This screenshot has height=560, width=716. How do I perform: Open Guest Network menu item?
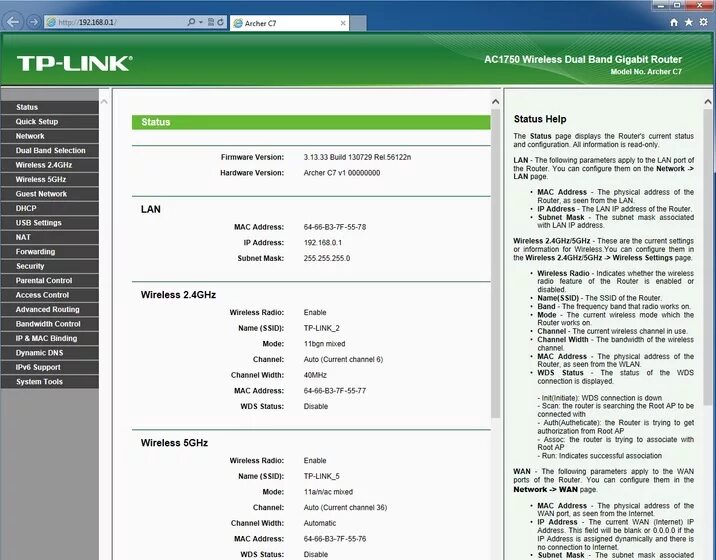coord(49,194)
